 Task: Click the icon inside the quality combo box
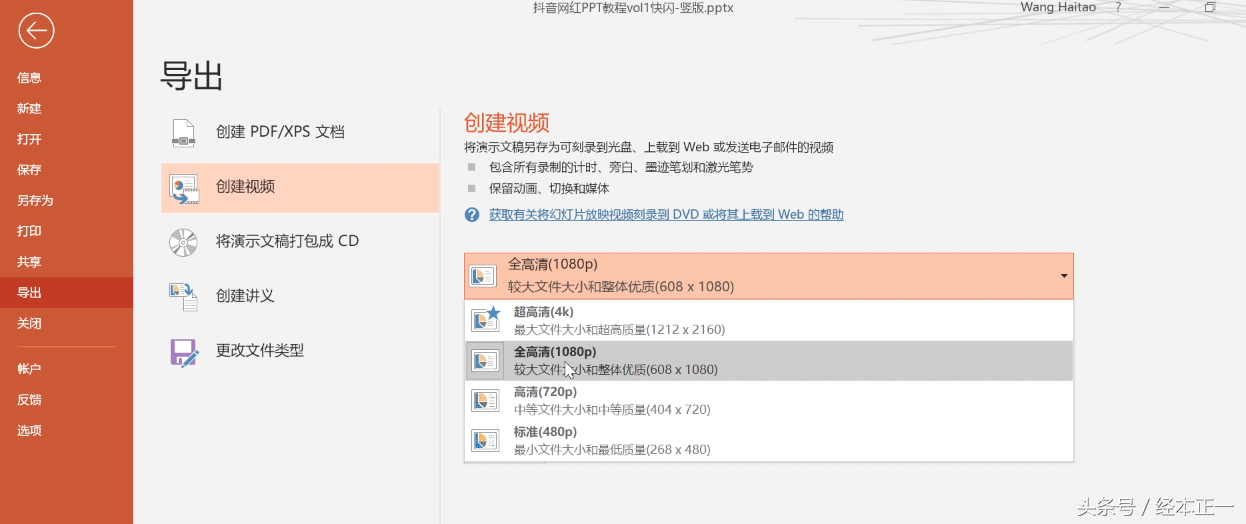484,276
